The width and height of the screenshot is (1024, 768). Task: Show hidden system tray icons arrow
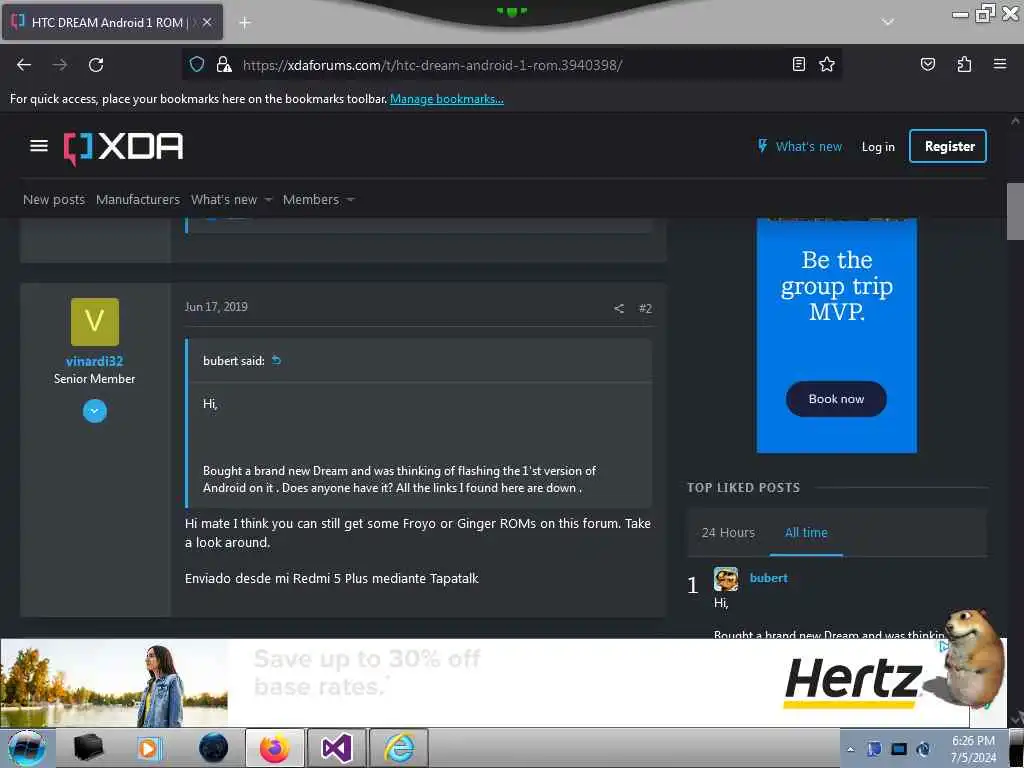point(850,749)
